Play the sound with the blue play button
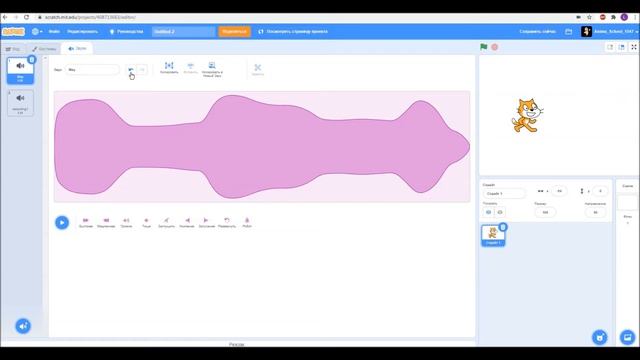The width and height of the screenshot is (640, 360). [x=62, y=222]
